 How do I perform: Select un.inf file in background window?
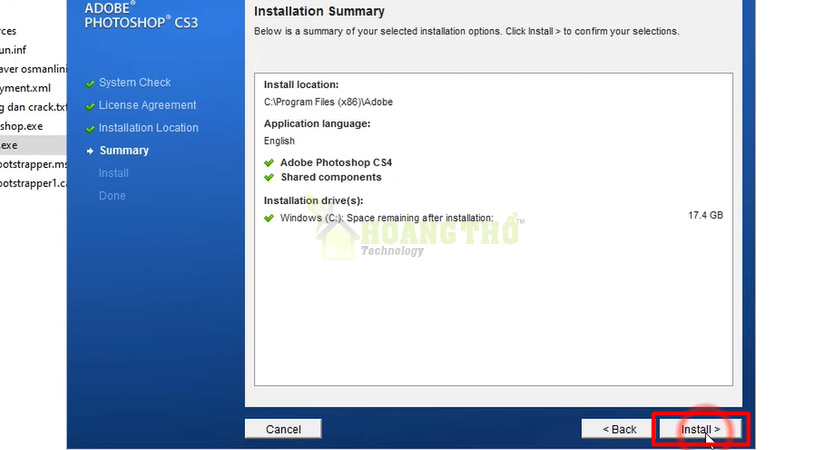[x=13, y=50]
